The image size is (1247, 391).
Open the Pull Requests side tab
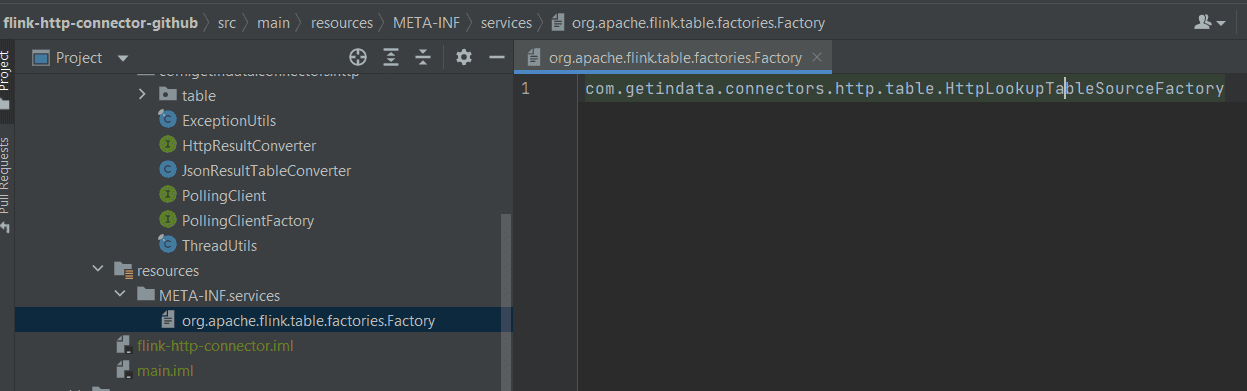tap(6, 185)
